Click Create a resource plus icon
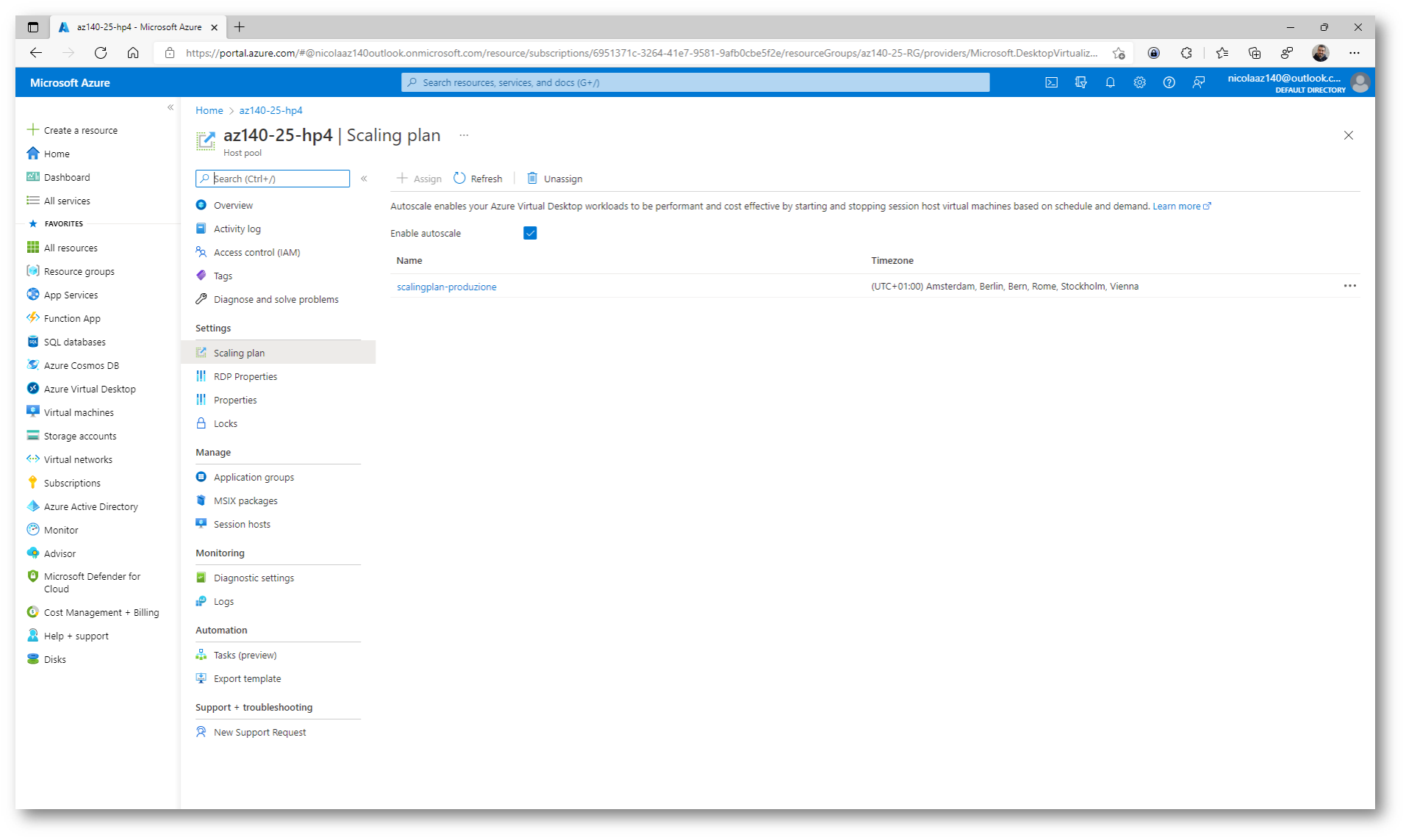Screen dimensions: 1406x840 33,130
